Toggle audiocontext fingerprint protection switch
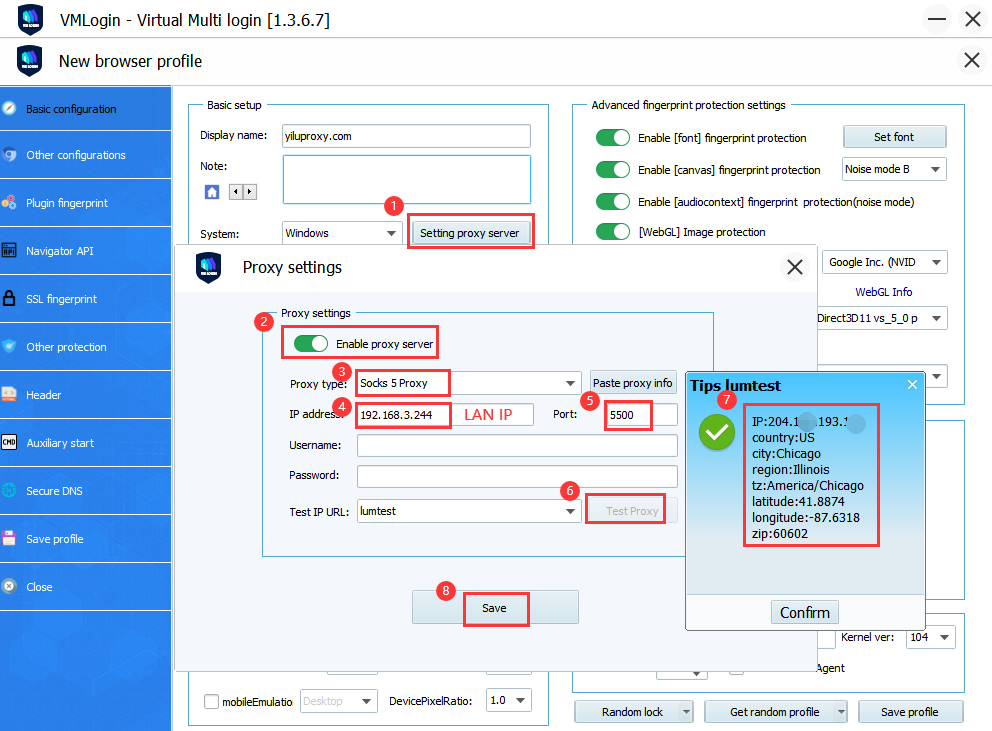 (612, 201)
